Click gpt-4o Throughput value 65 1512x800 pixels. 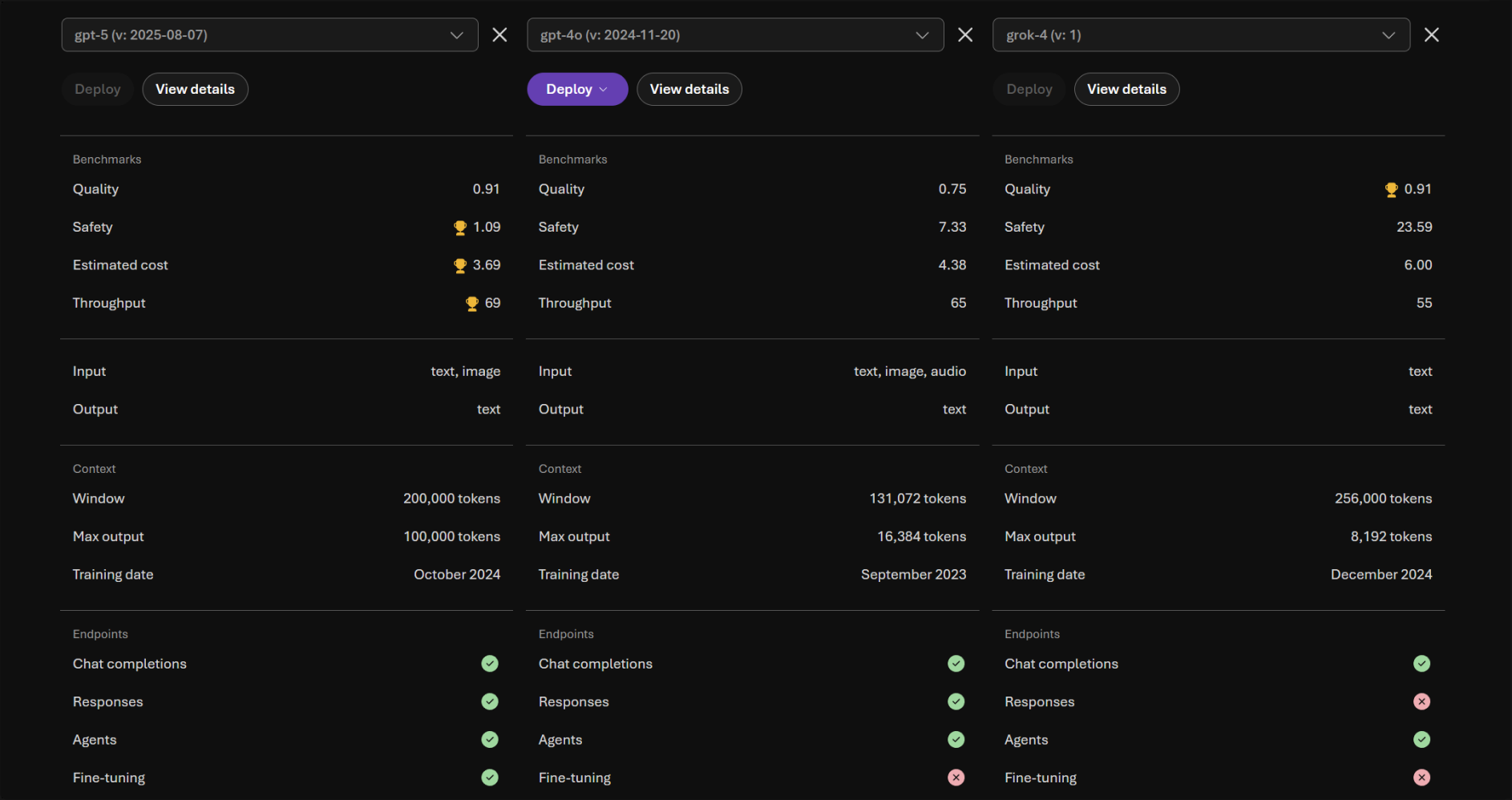958,303
